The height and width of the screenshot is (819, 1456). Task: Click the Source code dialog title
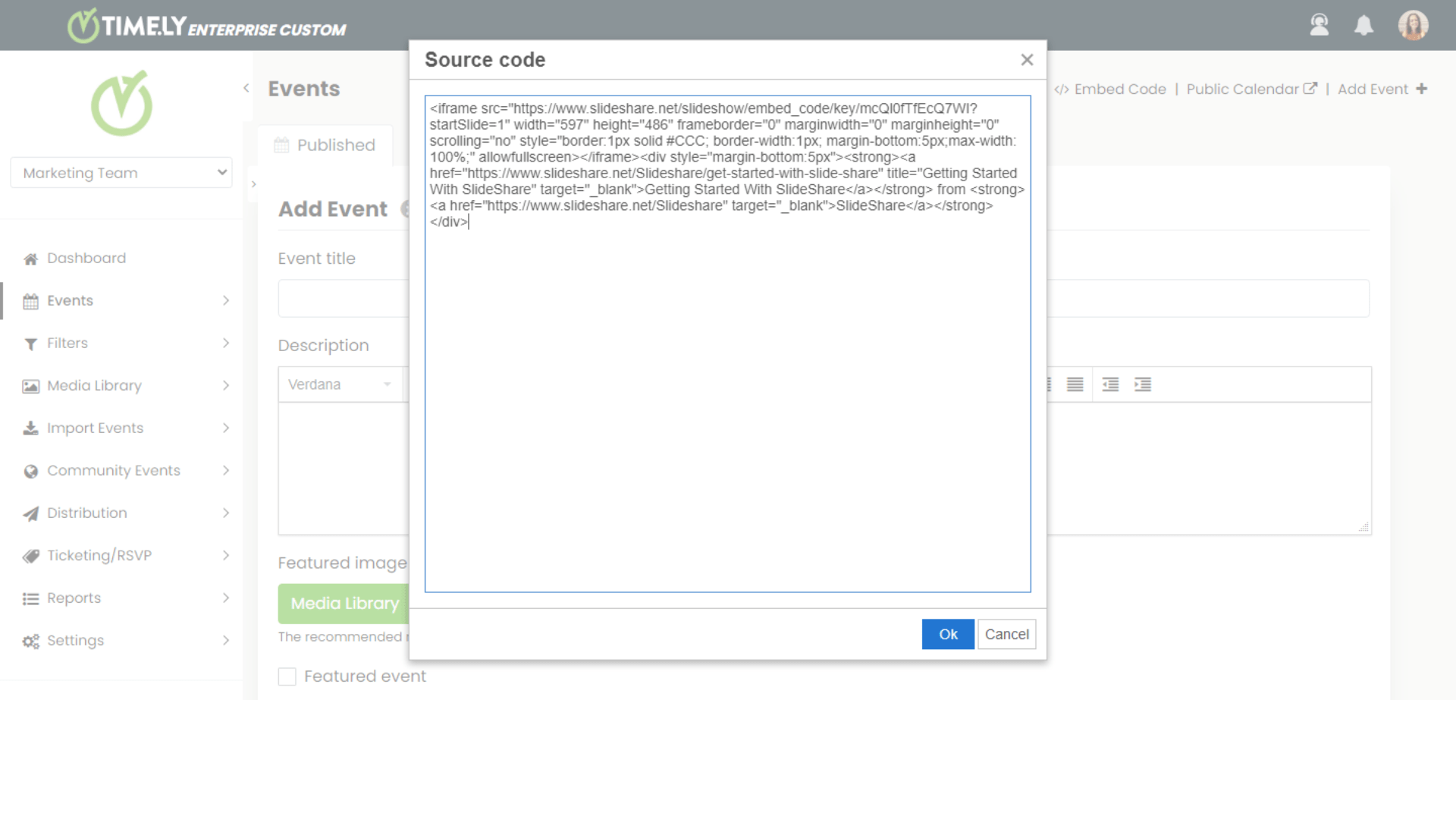[x=485, y=59]
